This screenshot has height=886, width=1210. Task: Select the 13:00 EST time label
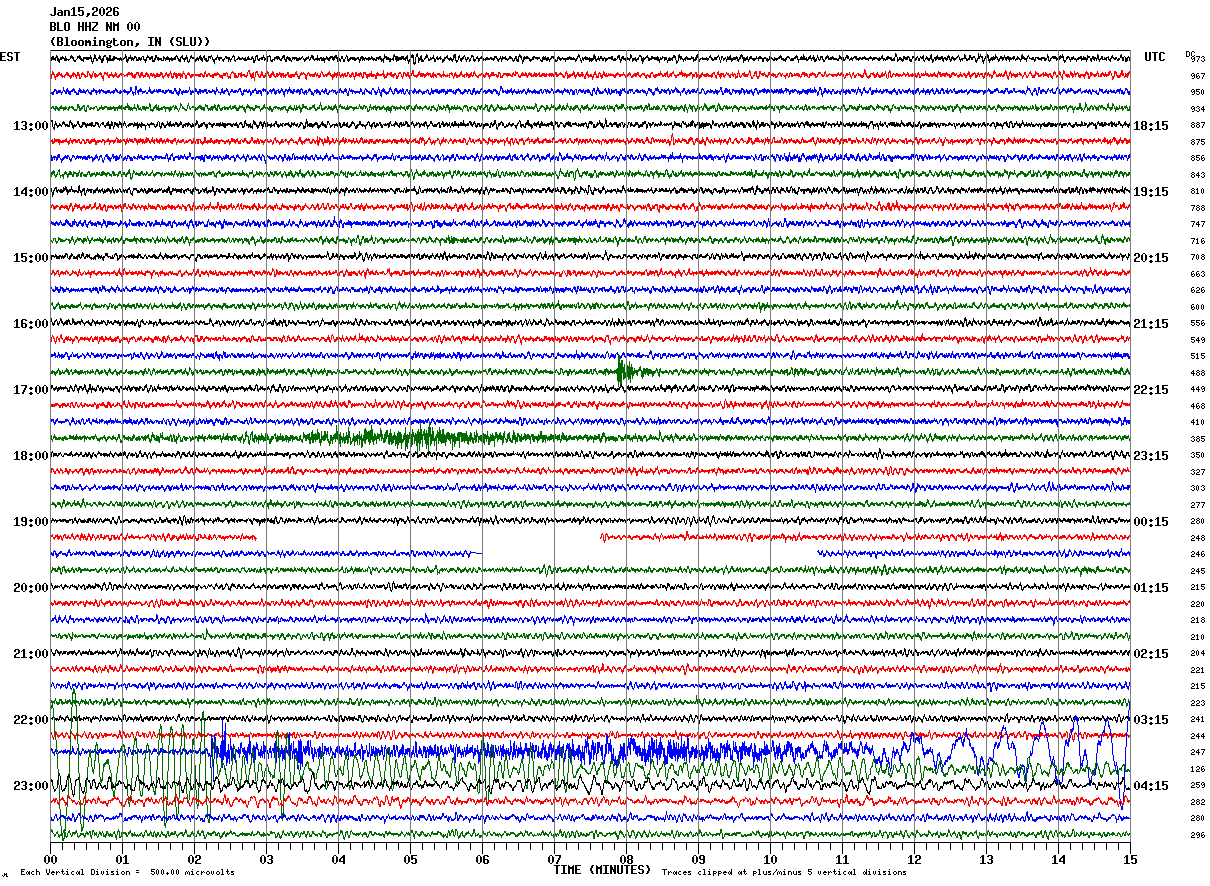pos(30,126)
